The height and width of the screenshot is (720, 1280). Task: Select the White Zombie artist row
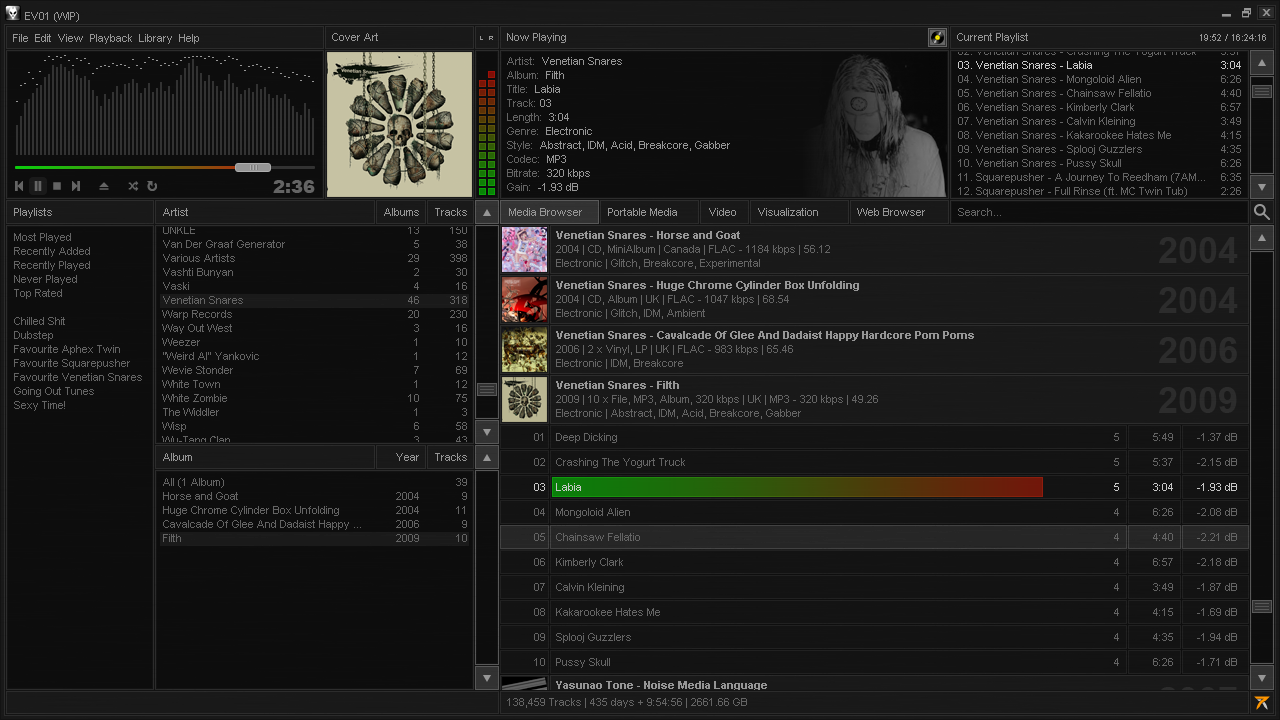[314, 398]
